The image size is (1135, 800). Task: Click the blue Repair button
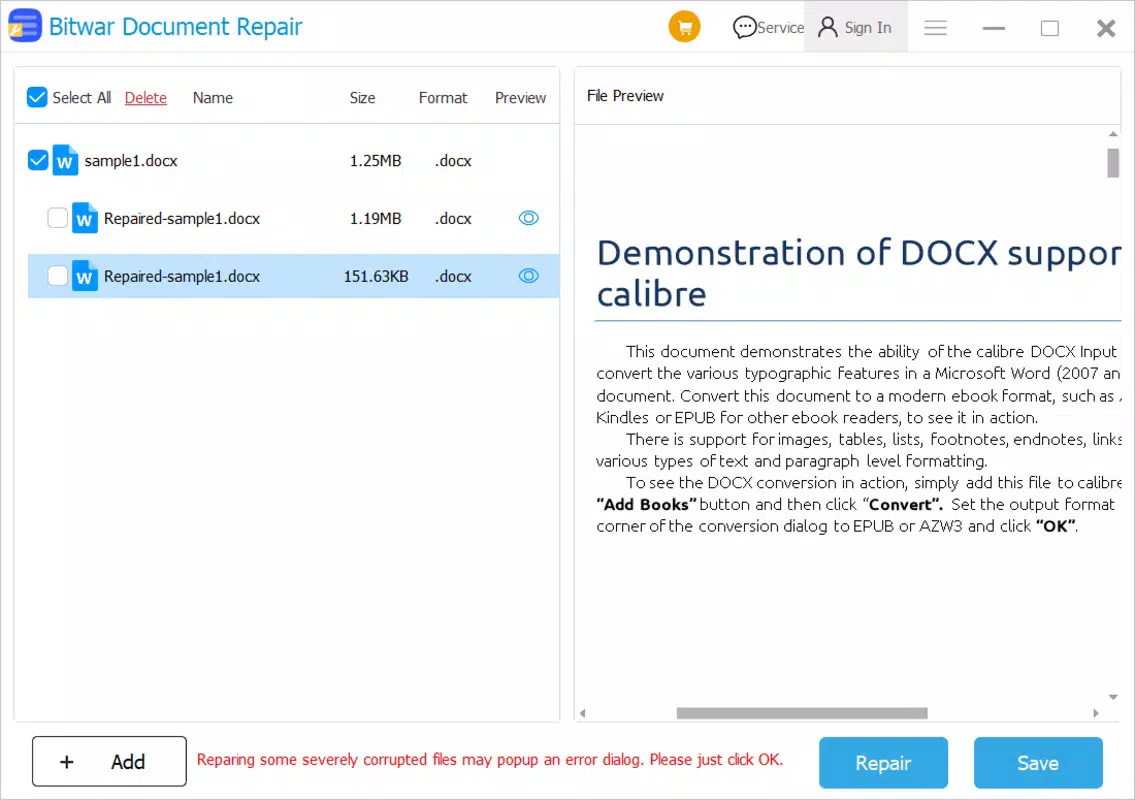(883, 762)
